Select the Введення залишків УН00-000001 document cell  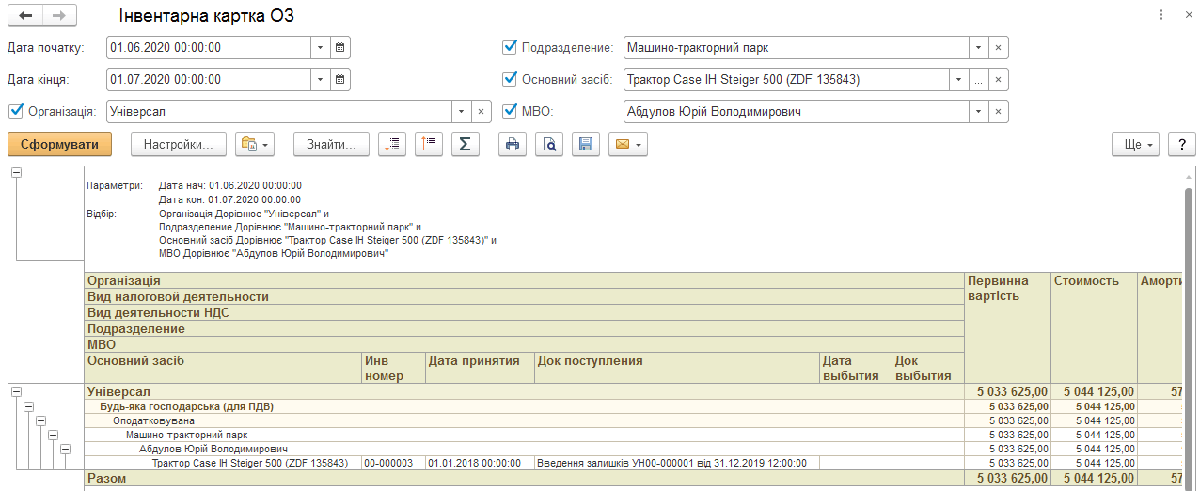tap(677, 464)
